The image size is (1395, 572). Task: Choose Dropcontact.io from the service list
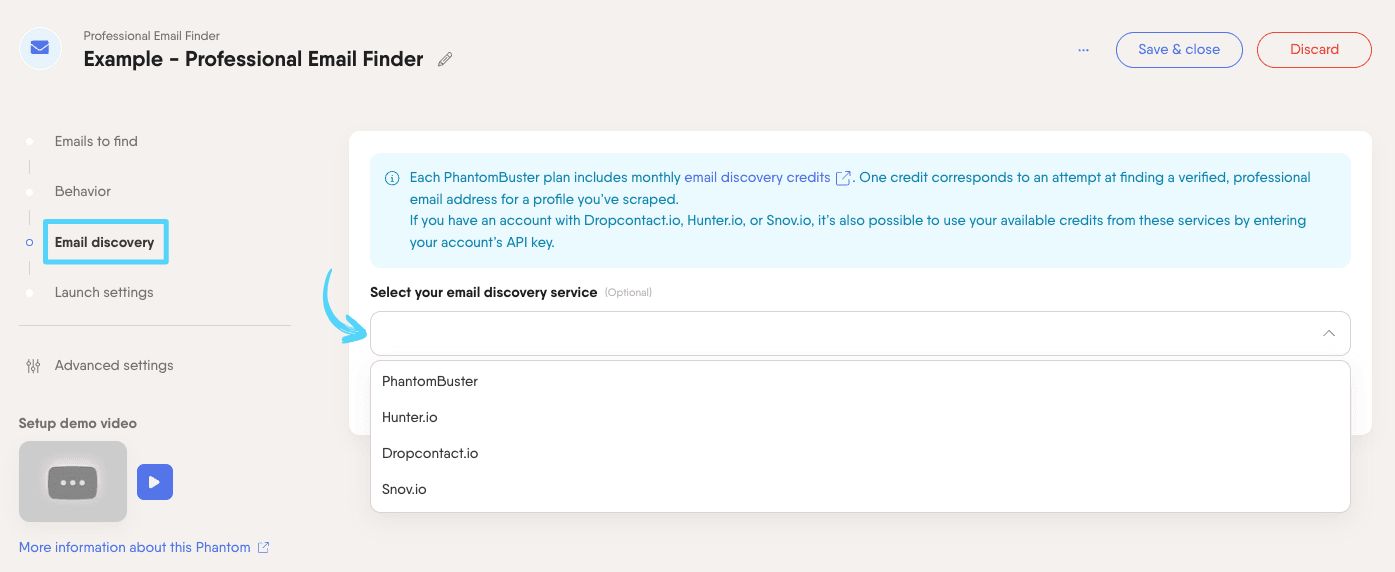point(860,453)
